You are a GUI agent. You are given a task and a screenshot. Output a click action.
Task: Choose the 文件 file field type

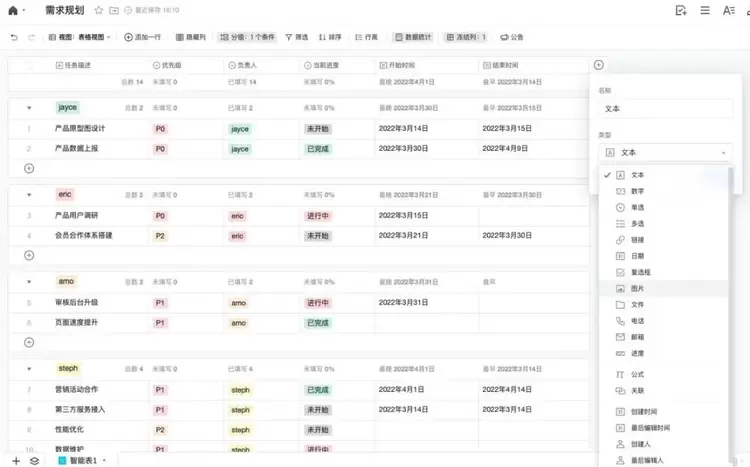point(664,305)
